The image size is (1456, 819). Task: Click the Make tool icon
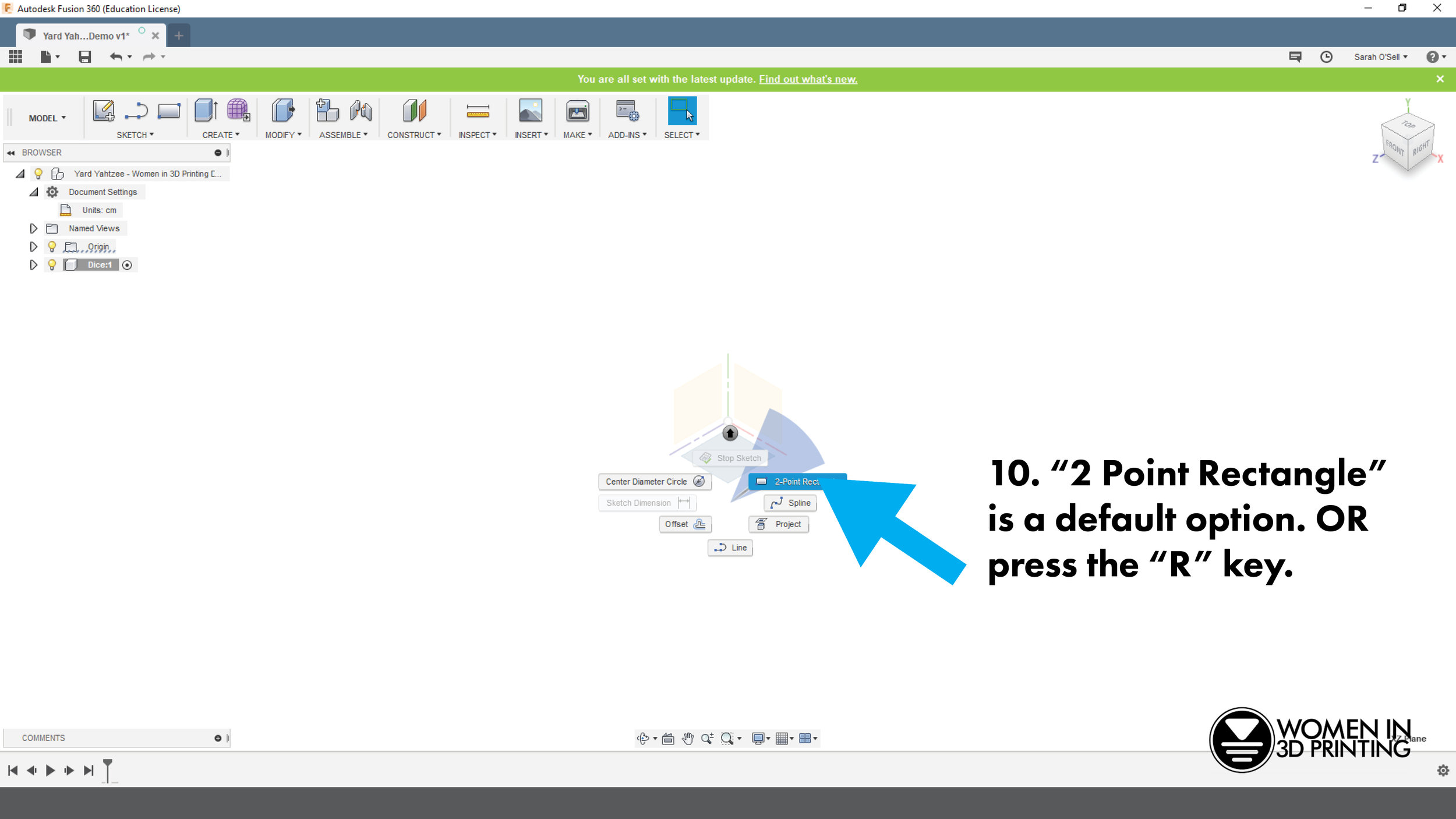577,111
